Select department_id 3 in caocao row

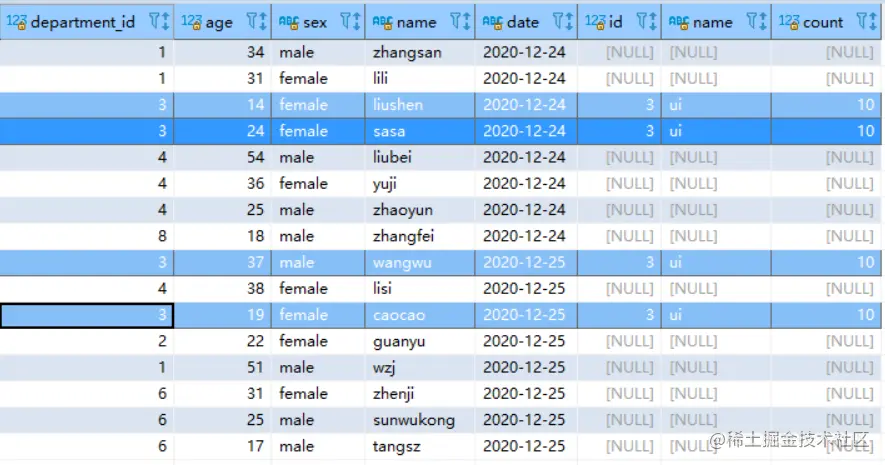tap(87, 315)
